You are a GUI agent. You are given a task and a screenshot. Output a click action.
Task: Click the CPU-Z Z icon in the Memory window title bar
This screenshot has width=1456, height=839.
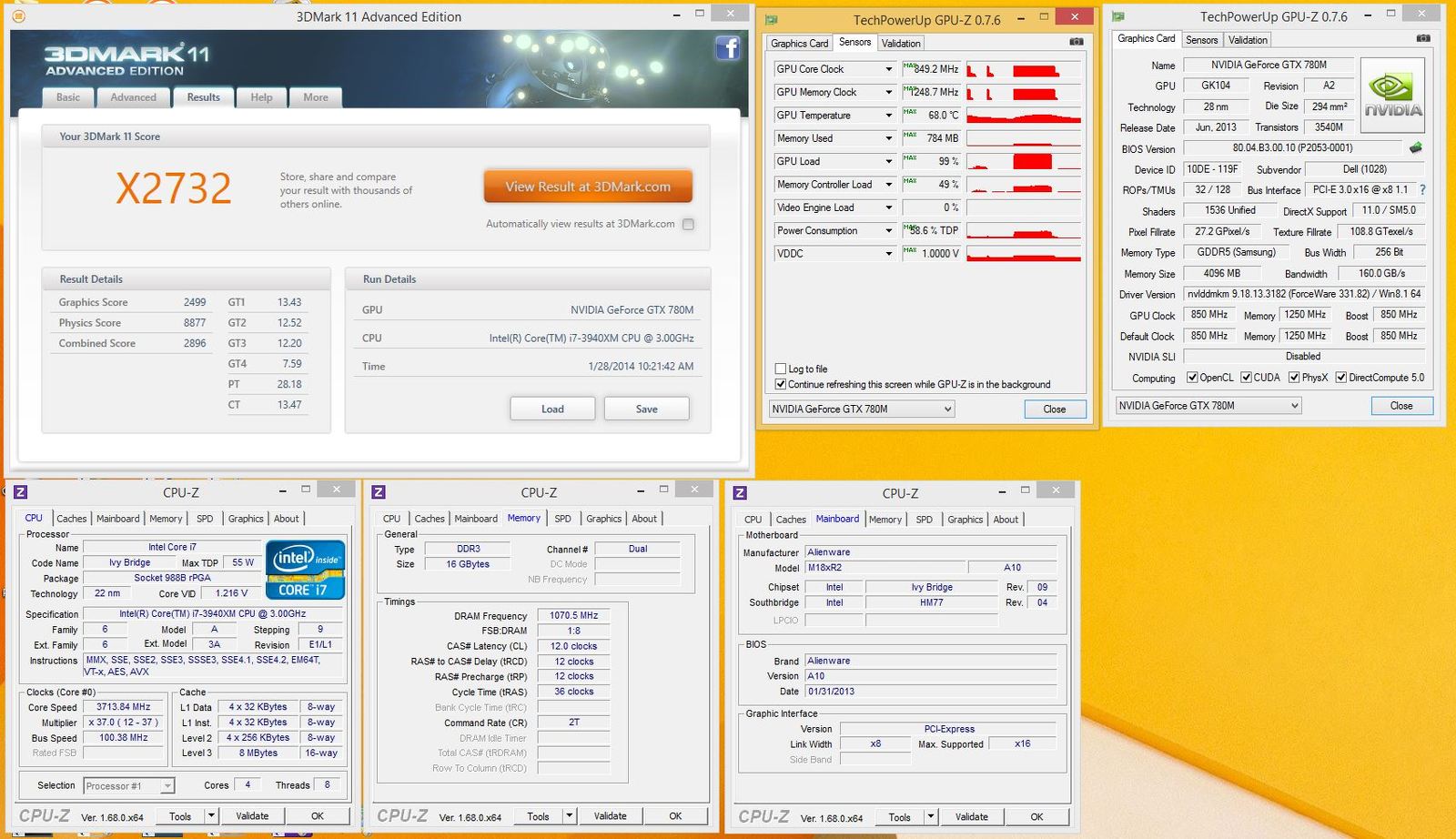click(x=379, y=492)
